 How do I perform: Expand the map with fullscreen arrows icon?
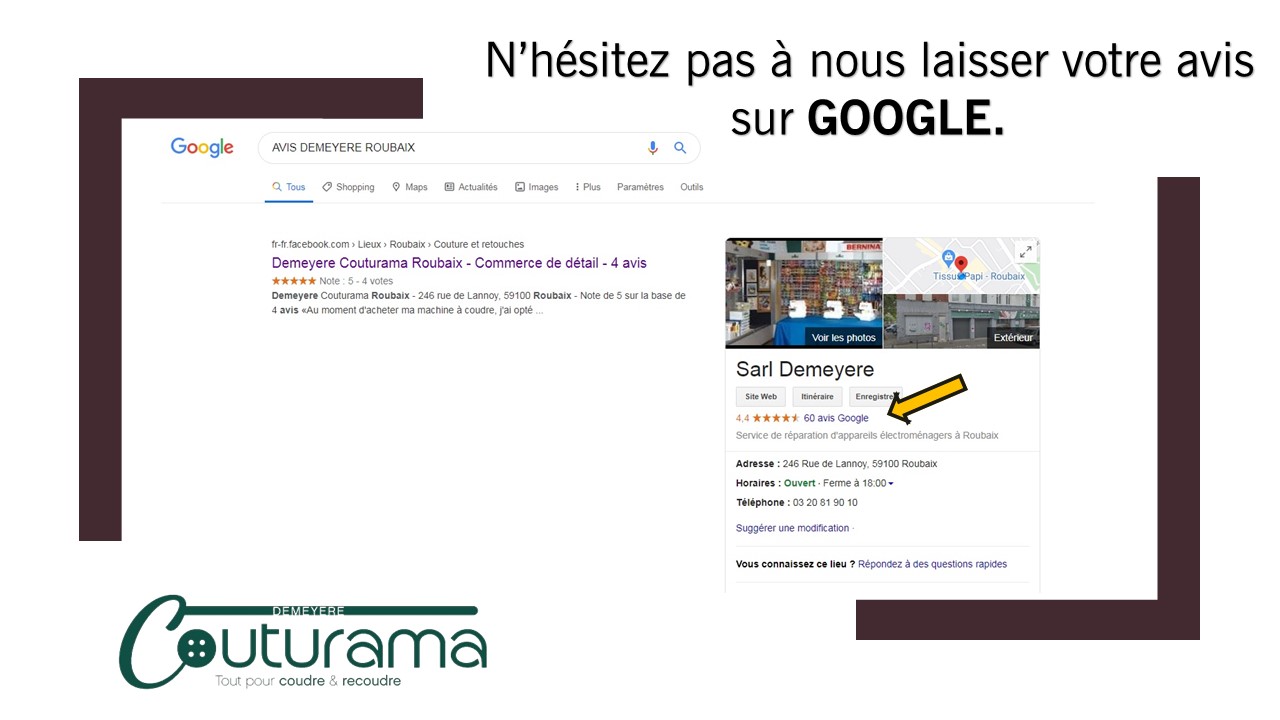click(1024, 252)
